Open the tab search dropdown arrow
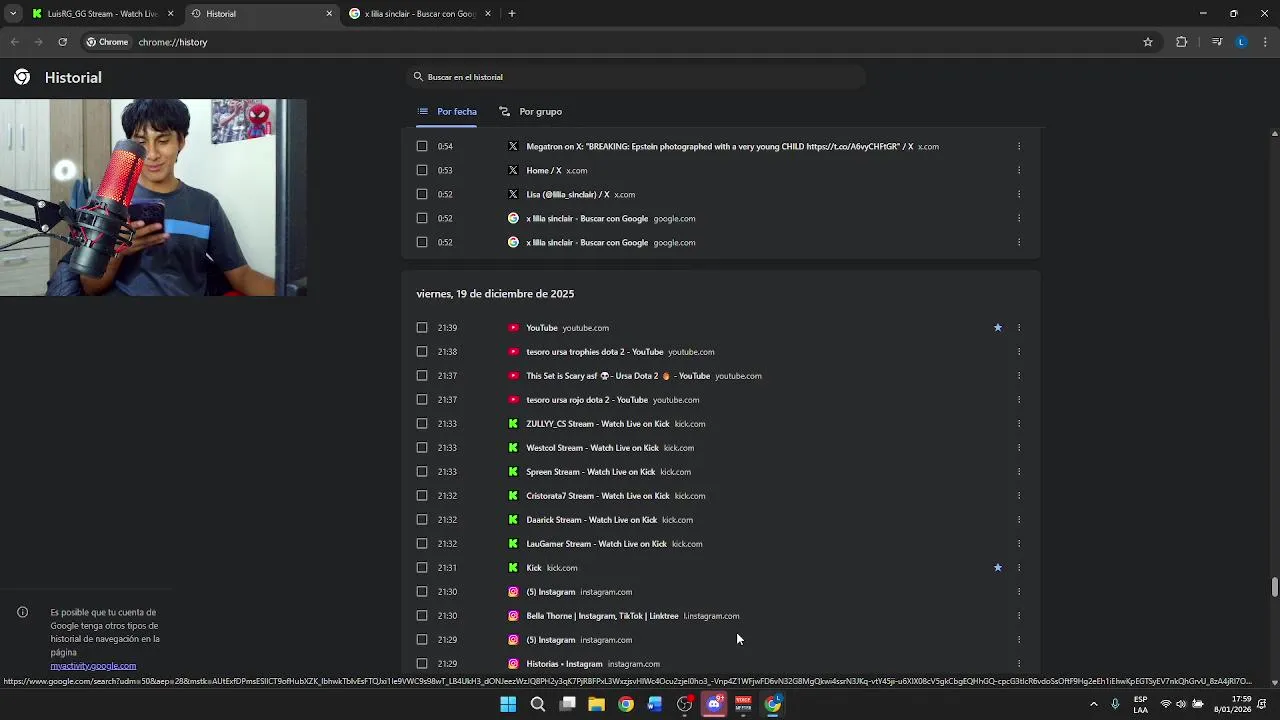Screen dimensions: 1280x720 (x=12, y=14)
